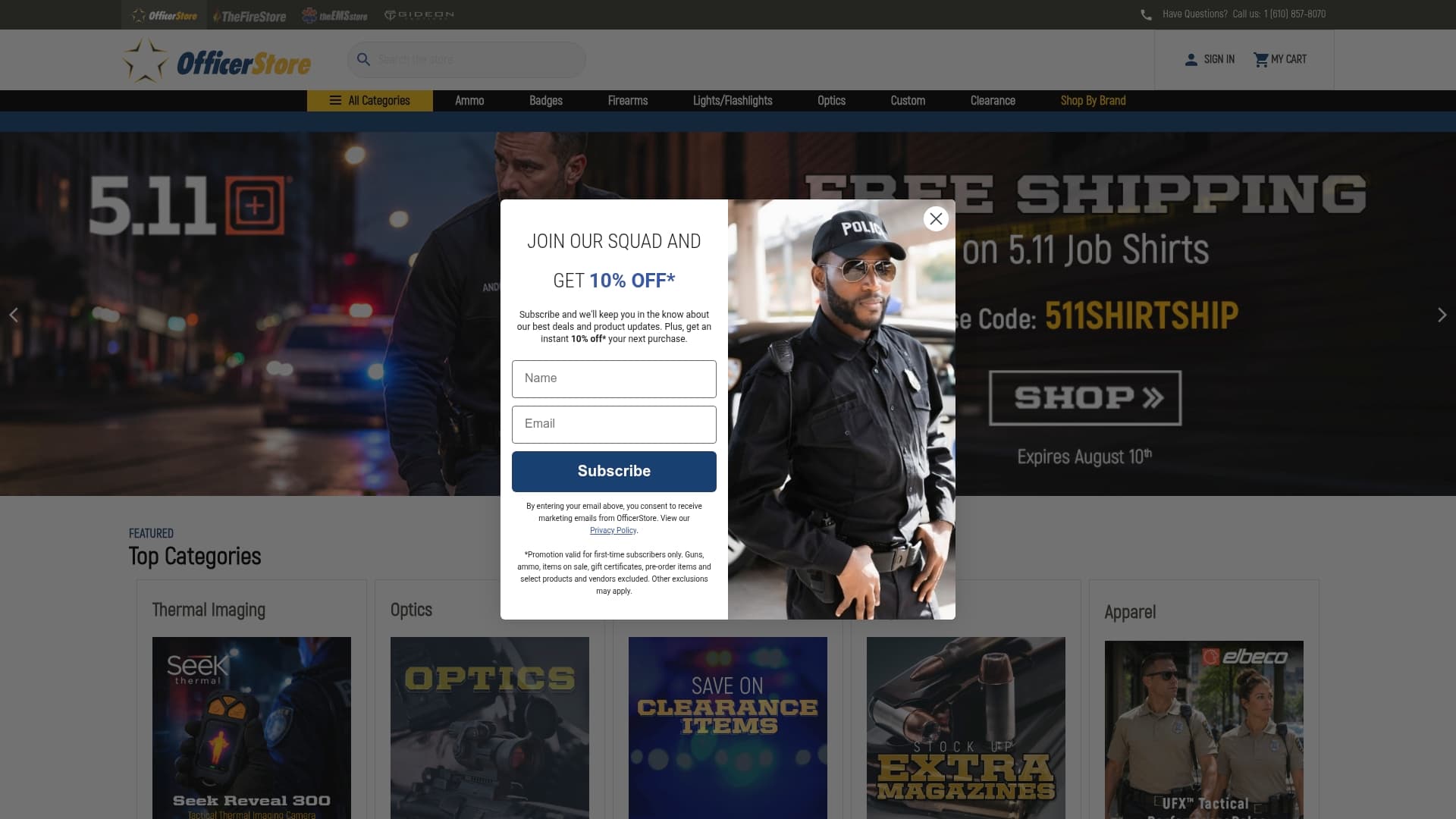Click the 511SHIRTSHIP promo code text

pos(1141,315)
